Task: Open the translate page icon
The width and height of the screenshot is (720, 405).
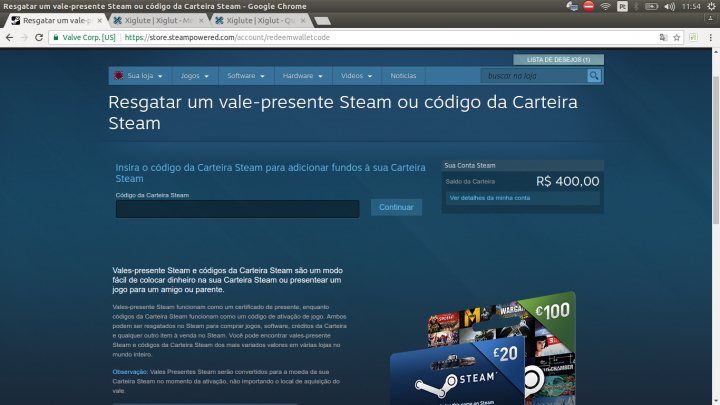Action: pos(663,38)
